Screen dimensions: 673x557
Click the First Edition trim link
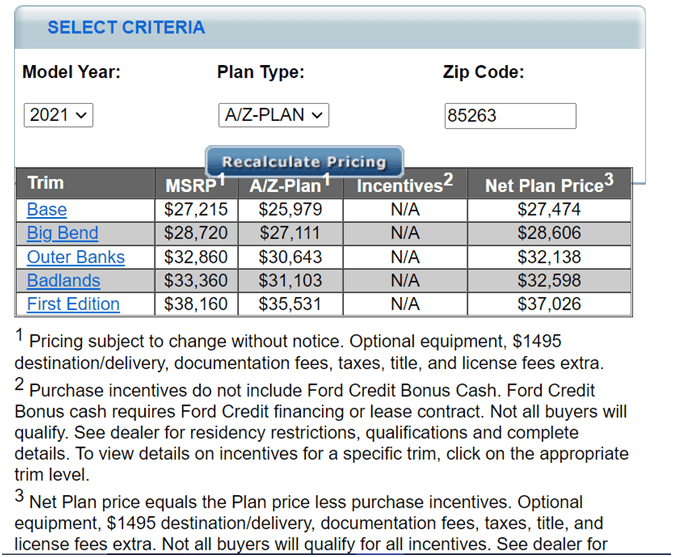tap(73, 304)
